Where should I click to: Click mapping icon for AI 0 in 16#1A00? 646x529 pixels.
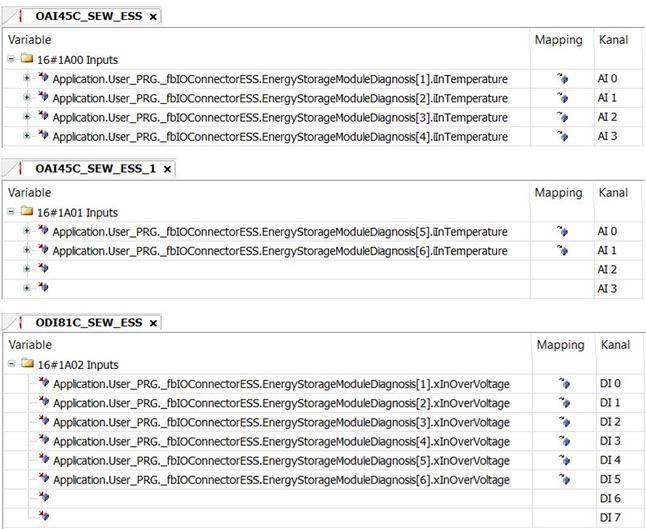(562, 79)
